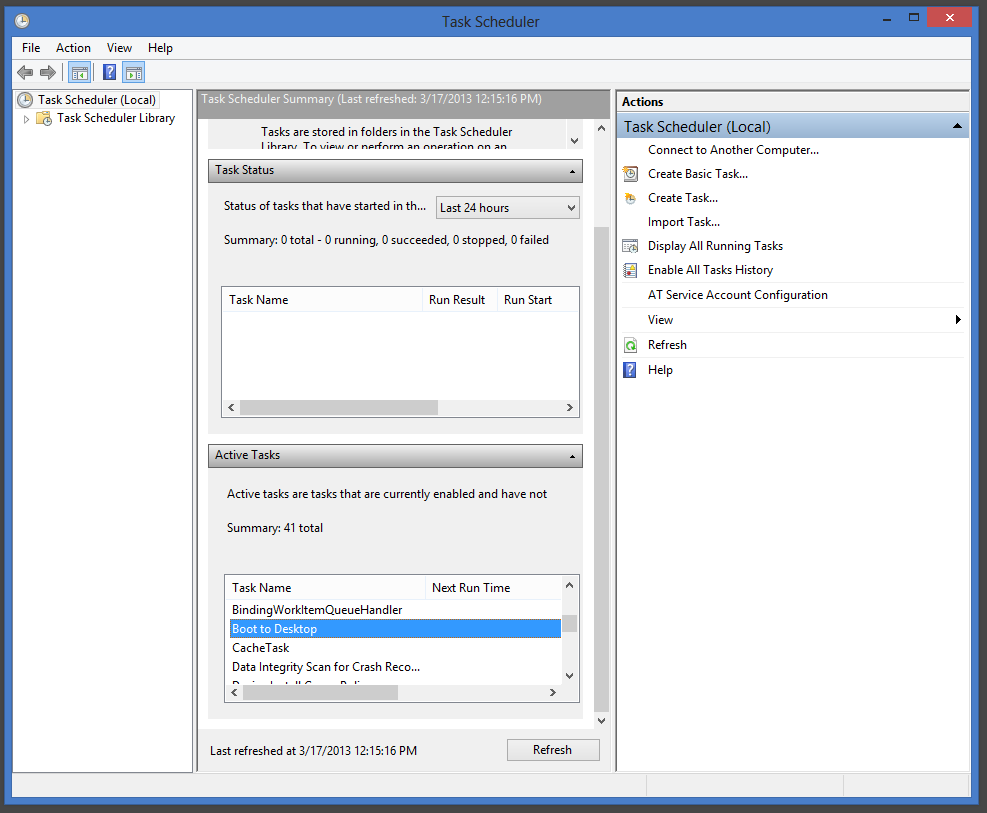Click the Task Scheduler Library folder icon
Viewport: 987px width, 813px height.
[x=44, y=118]
